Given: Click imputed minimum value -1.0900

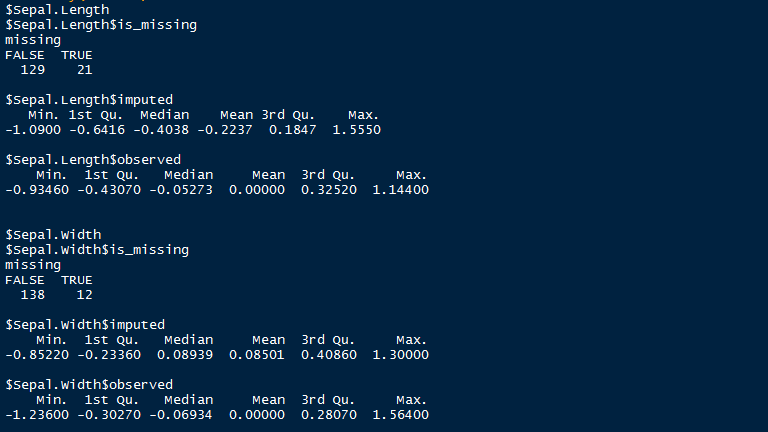Looking at the screenshot, I should [33, 130].
